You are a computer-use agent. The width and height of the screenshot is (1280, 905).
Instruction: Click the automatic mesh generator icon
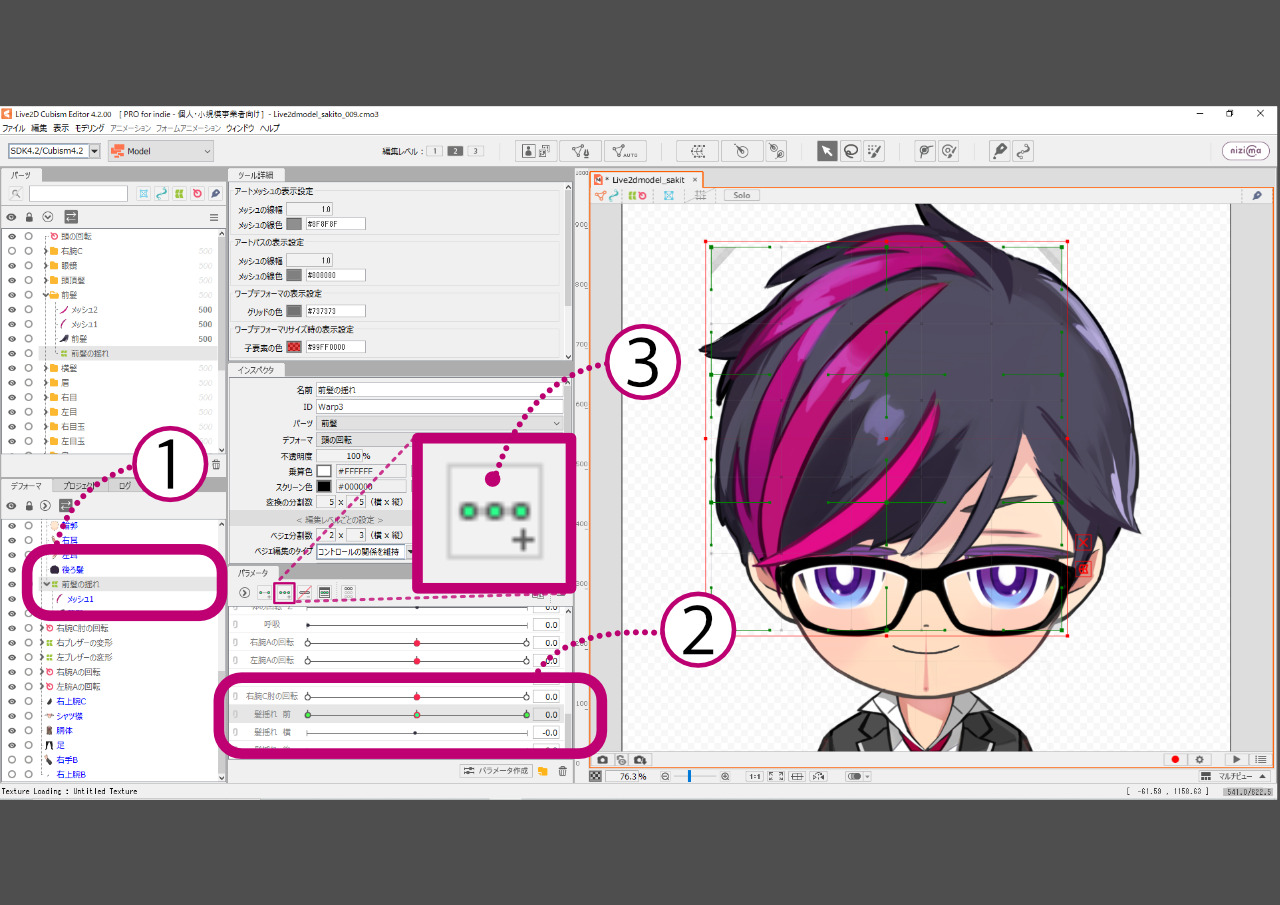tap(628, 151)
